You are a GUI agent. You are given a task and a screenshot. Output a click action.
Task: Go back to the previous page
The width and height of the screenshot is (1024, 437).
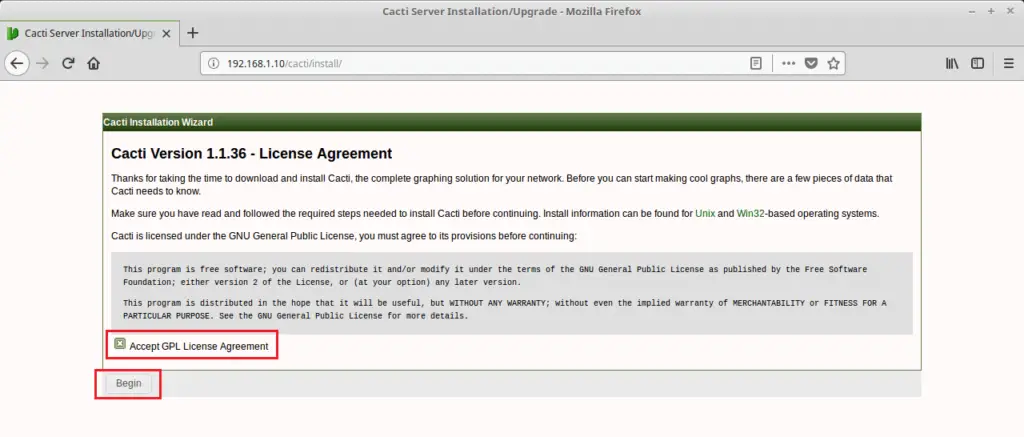tap(17, 63)
